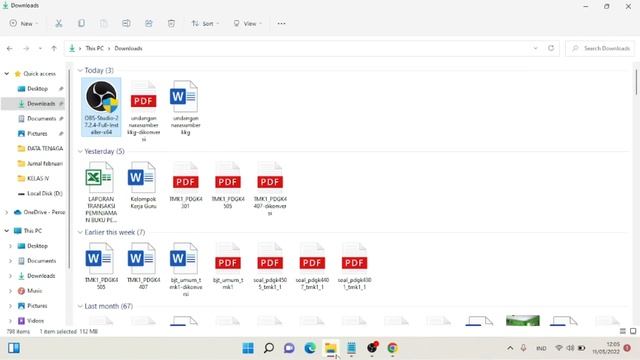Select the undangan narasumber kkg Word document

pos(185,107)
